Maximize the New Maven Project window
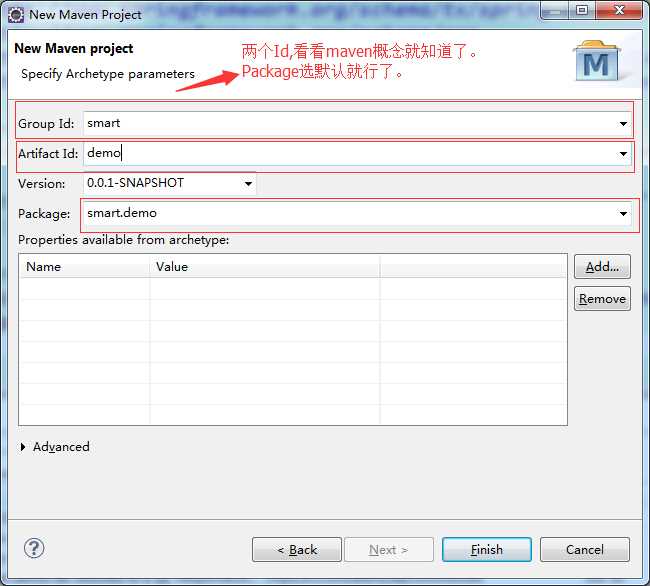 tap(582, 10)
